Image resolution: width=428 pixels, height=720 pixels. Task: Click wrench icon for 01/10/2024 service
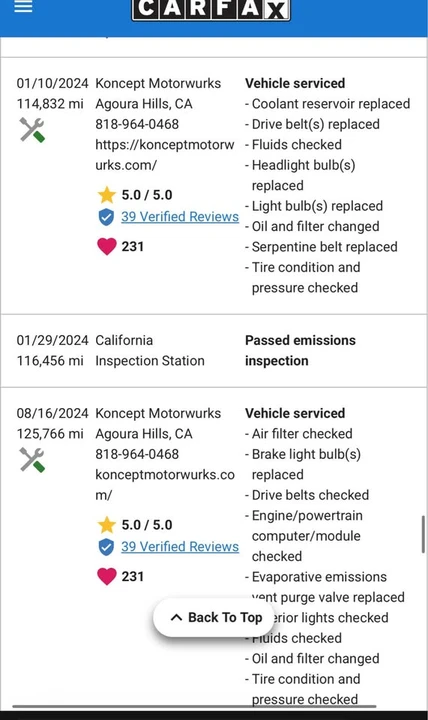[x=32, y=130]
